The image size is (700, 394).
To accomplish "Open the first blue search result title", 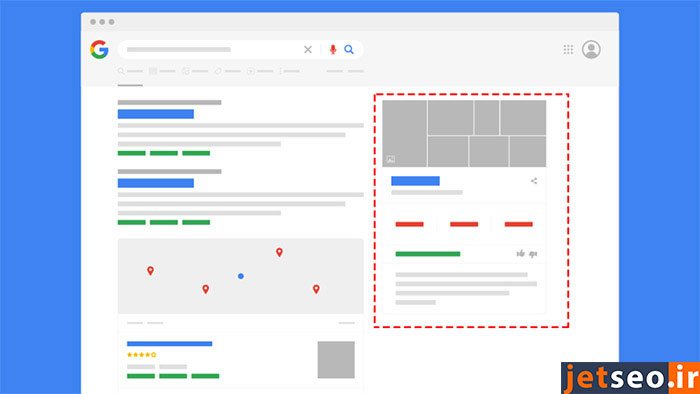I will point(156,114).
